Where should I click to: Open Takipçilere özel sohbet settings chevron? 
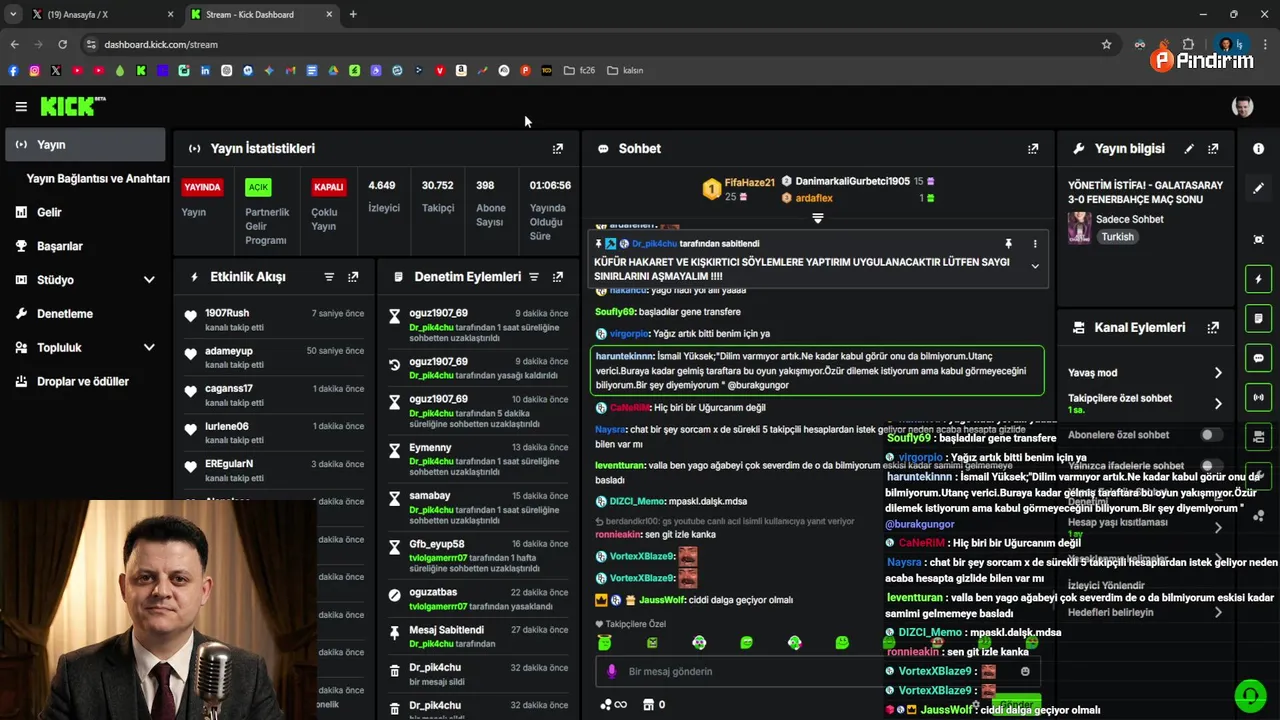1218,404
